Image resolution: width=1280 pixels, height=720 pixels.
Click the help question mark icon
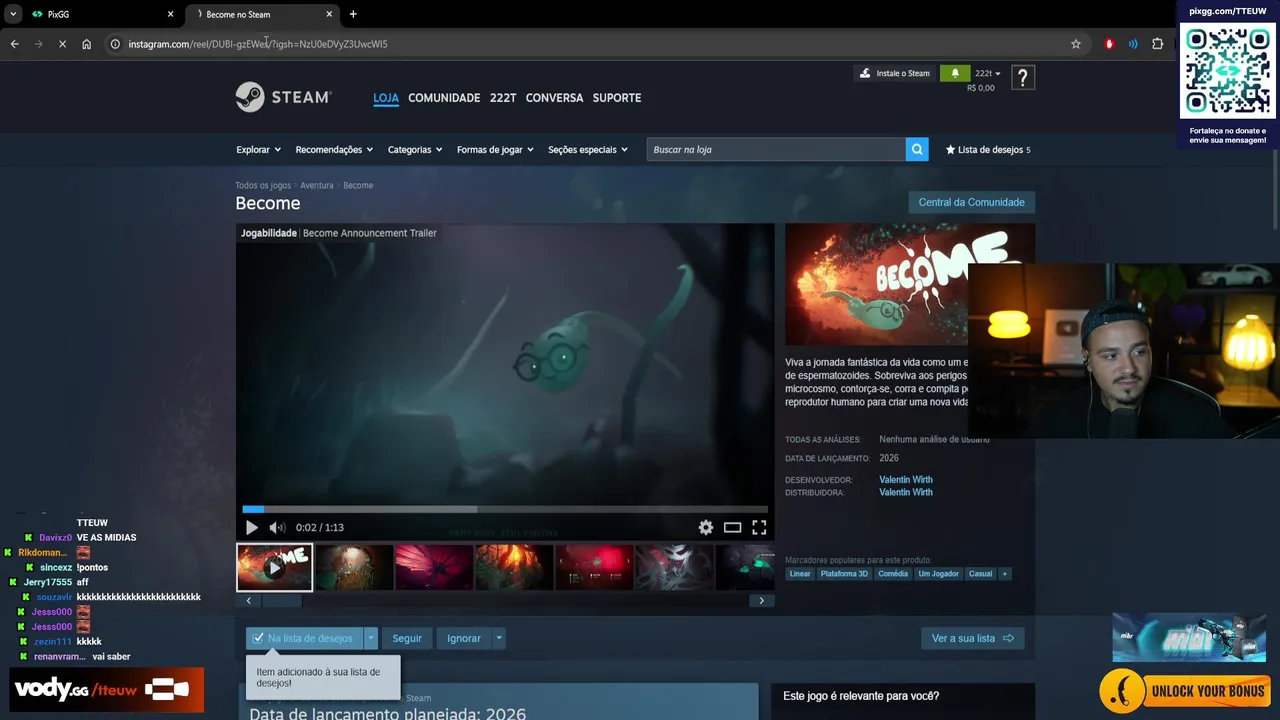[1022, 78]
